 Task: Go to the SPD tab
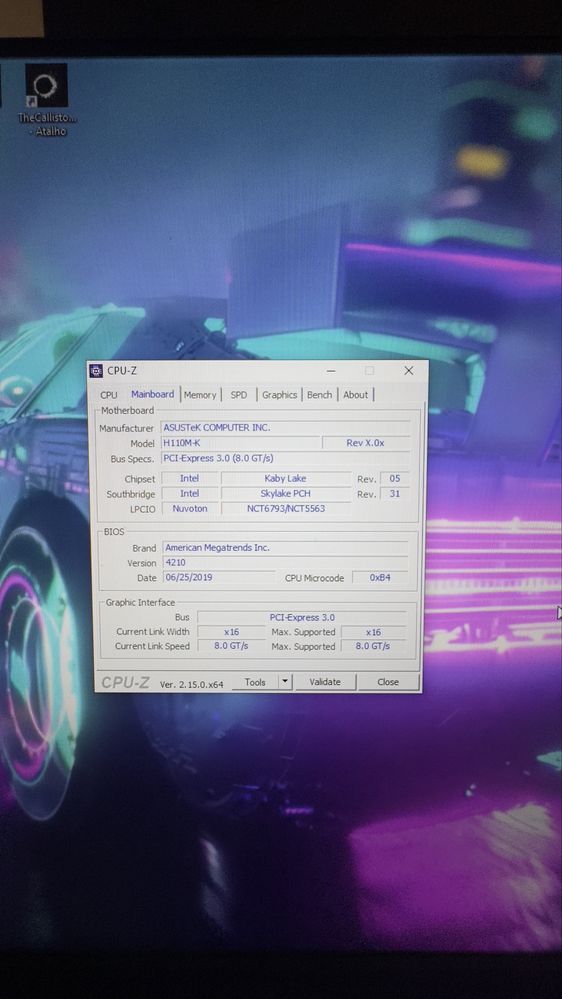[x=239, y=395]
